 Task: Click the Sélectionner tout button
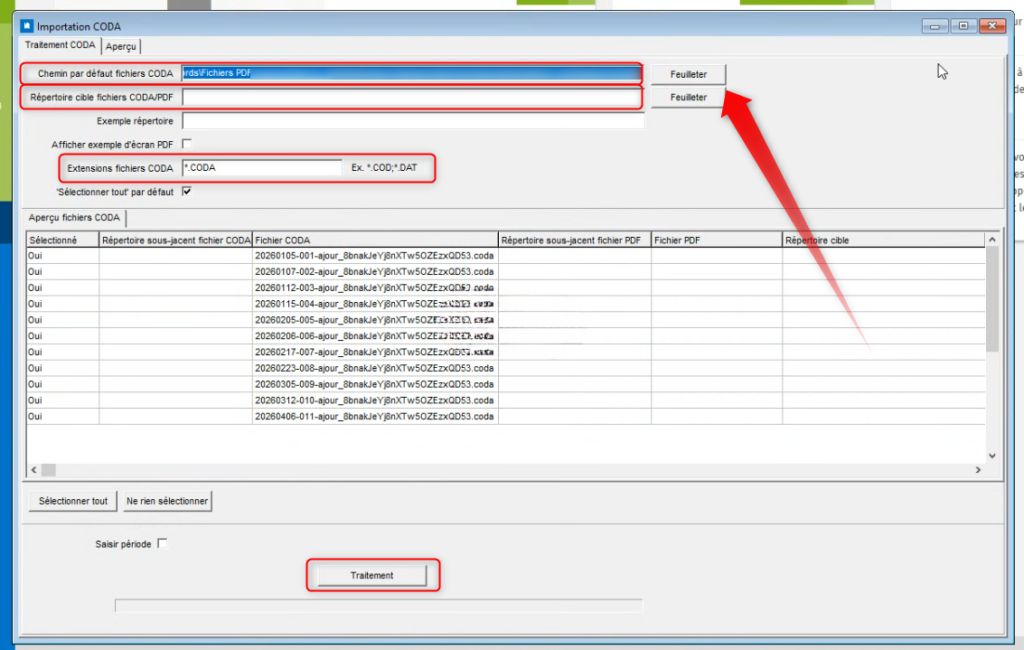[x=72, y=501]
